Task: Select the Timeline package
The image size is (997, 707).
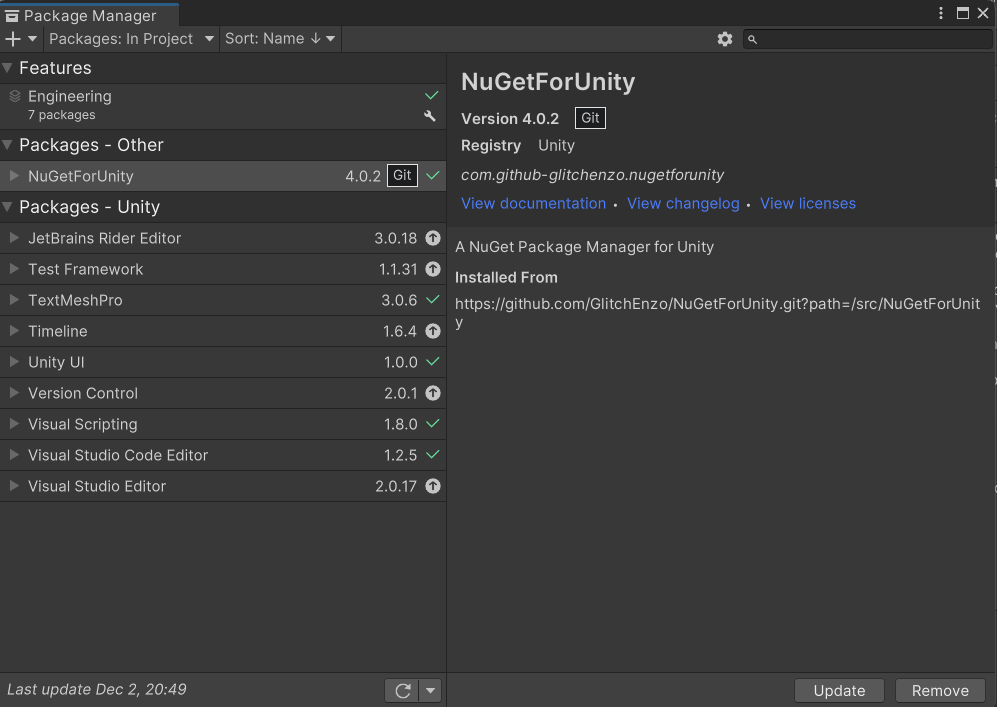Action: (223, 331)
